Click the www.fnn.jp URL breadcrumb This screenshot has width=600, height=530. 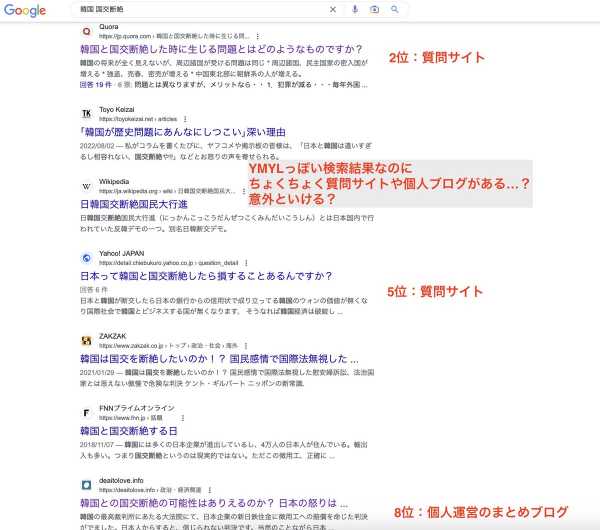pyautogui.click(x=131, y=418)
